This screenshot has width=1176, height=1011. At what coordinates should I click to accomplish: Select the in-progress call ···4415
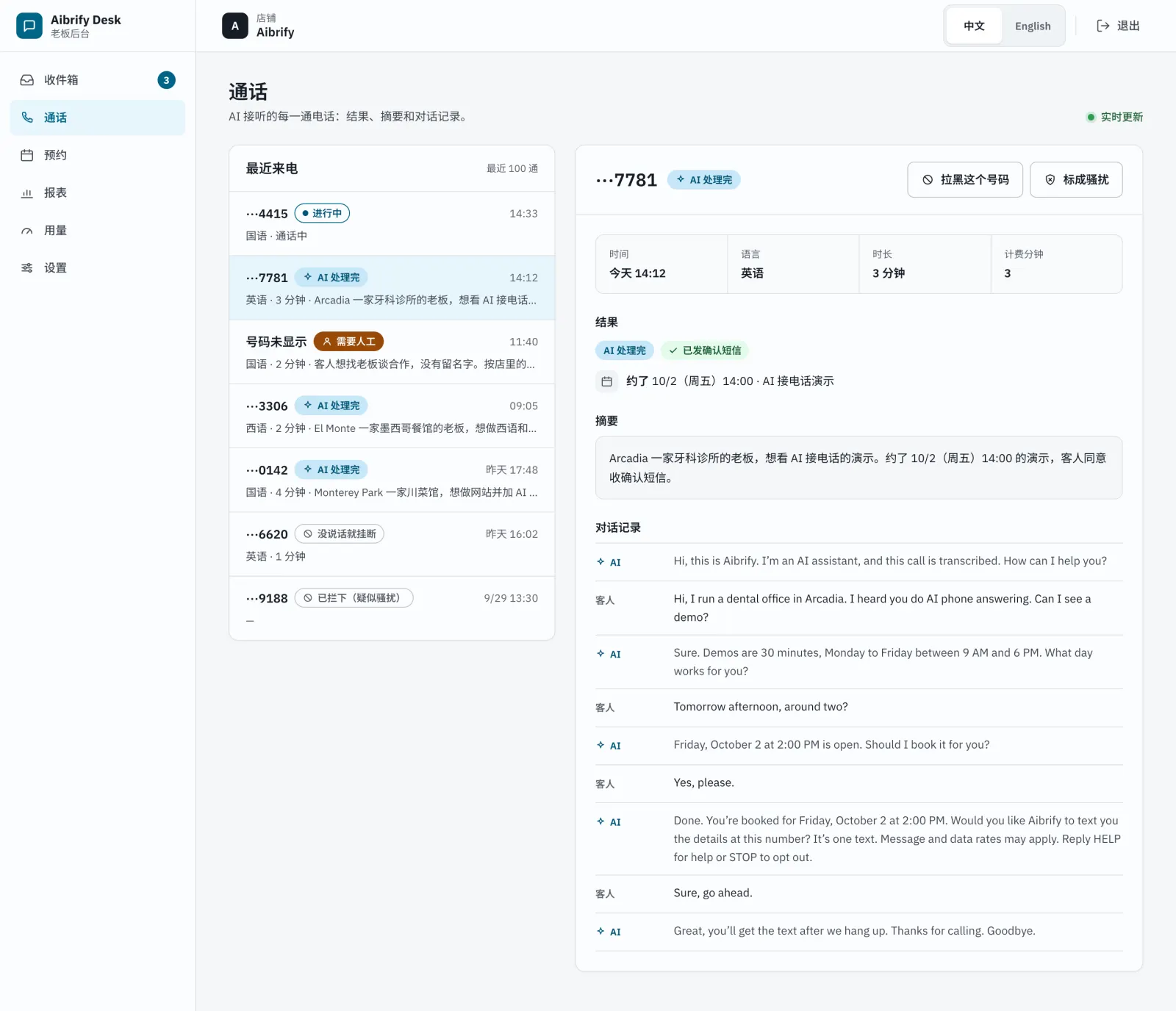coord(392,224)
